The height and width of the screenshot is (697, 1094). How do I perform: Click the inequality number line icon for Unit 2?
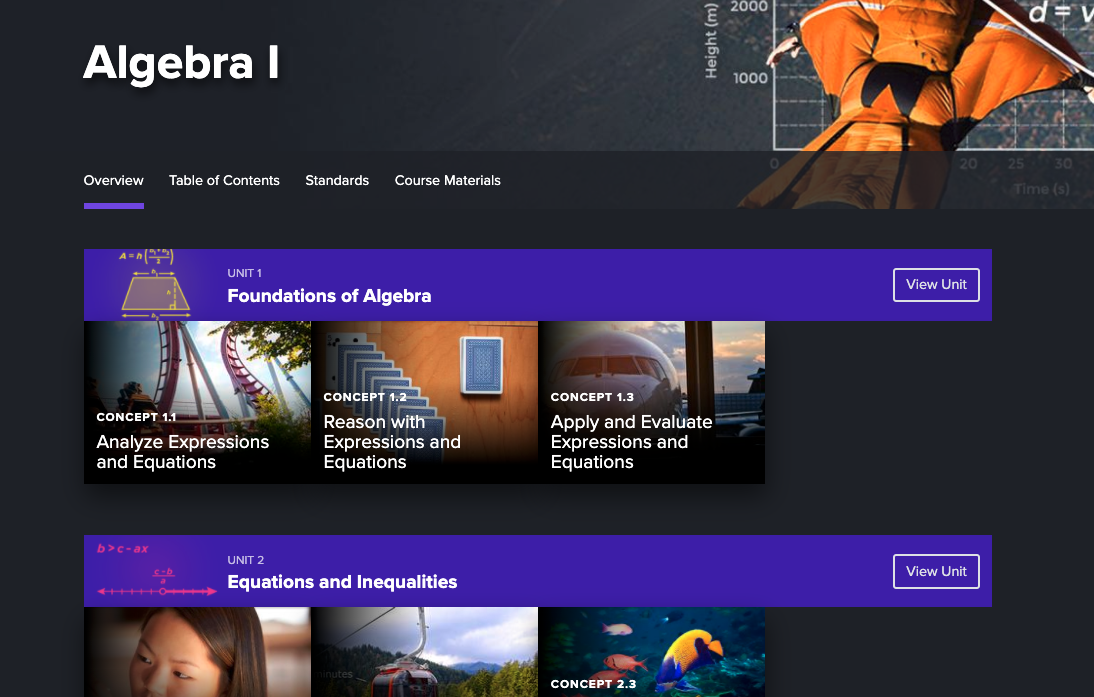(x=157, y=571)
